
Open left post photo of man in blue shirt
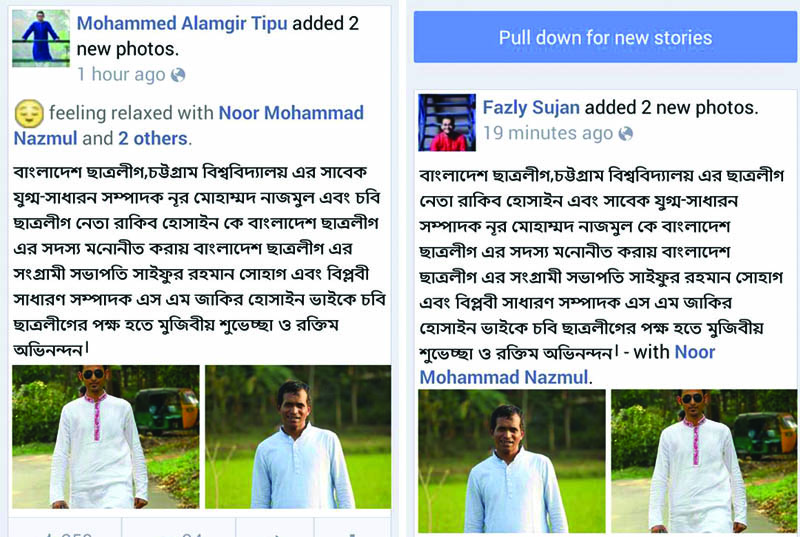[298, 437]
